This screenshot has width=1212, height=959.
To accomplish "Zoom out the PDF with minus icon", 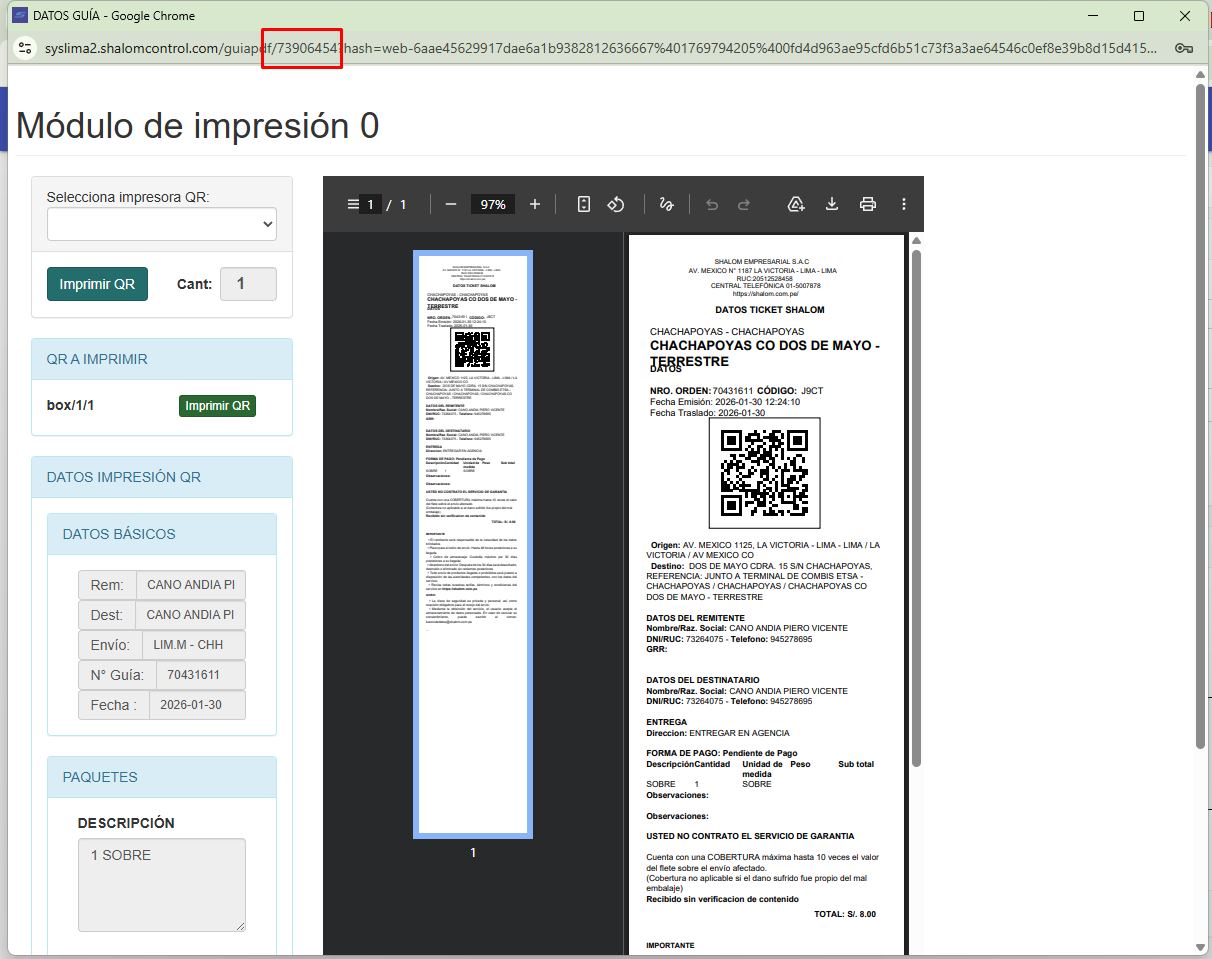I will click(x=451, y=204).
